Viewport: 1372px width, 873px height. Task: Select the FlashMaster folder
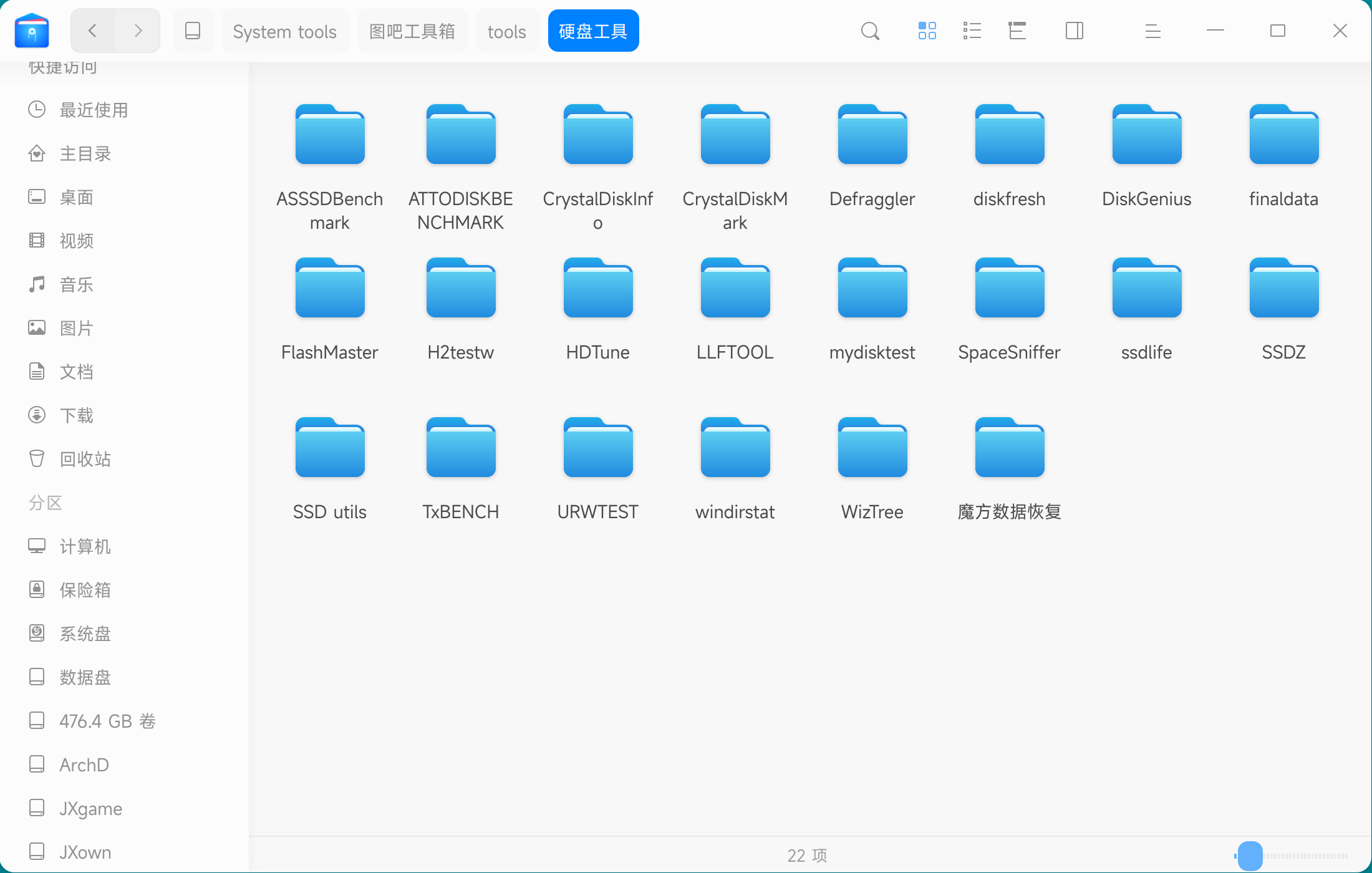(330, 309)
